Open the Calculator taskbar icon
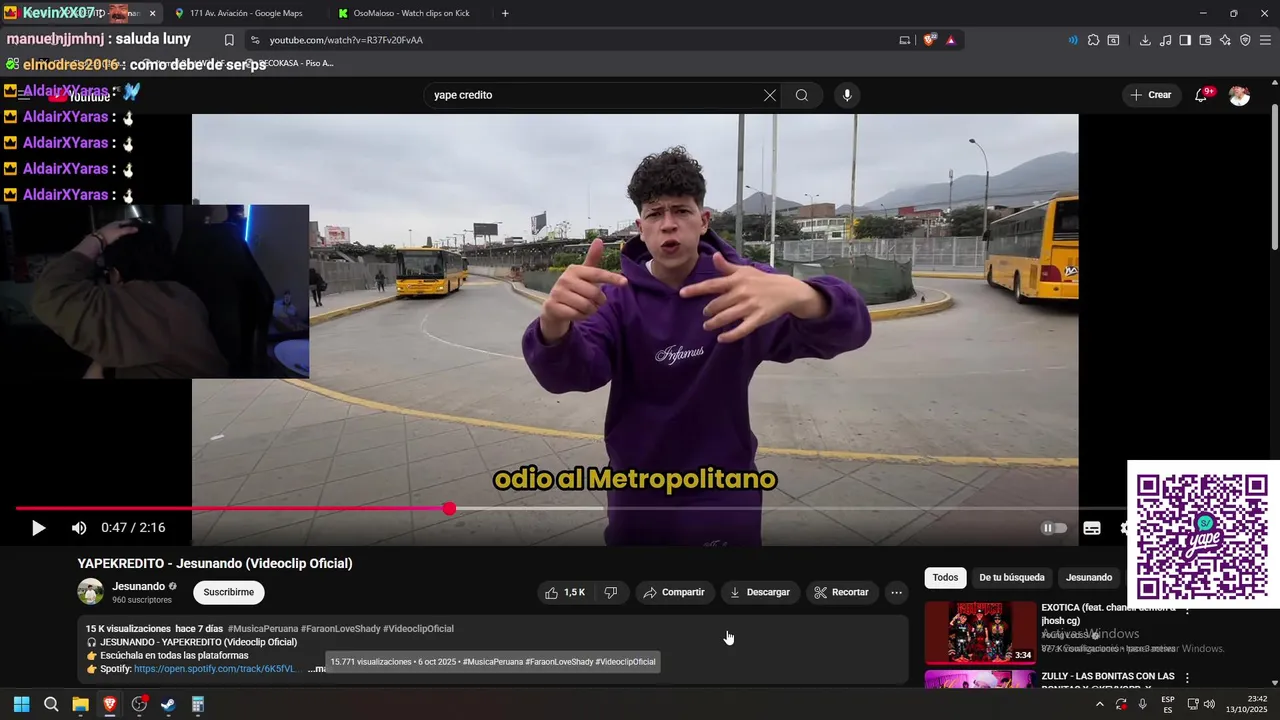This screenshot has width=1280, height=720. (x=197, y=704)
